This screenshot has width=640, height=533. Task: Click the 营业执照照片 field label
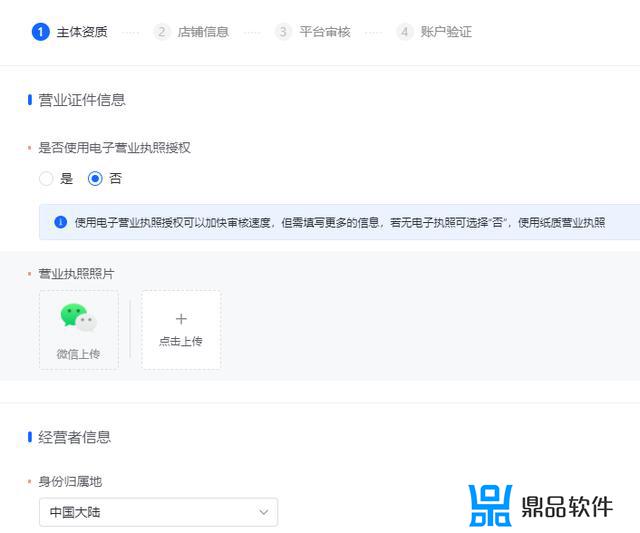[76, 273]
